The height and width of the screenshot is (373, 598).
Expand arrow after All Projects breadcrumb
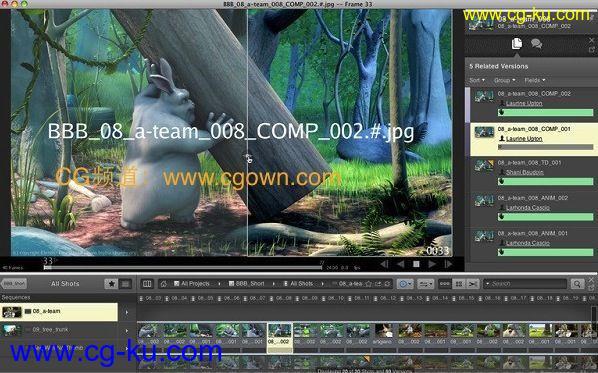point(219,284)
